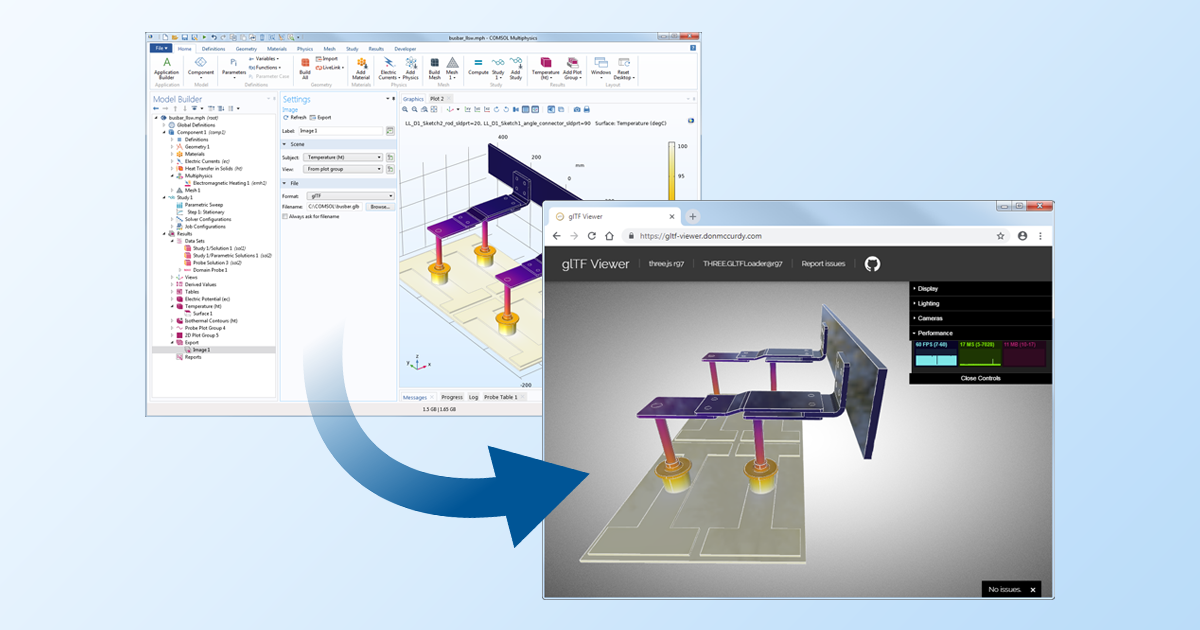Click the Browse... button for filename
The width and height of the screenshot is (1200, 630).
[x=380, y=206]
